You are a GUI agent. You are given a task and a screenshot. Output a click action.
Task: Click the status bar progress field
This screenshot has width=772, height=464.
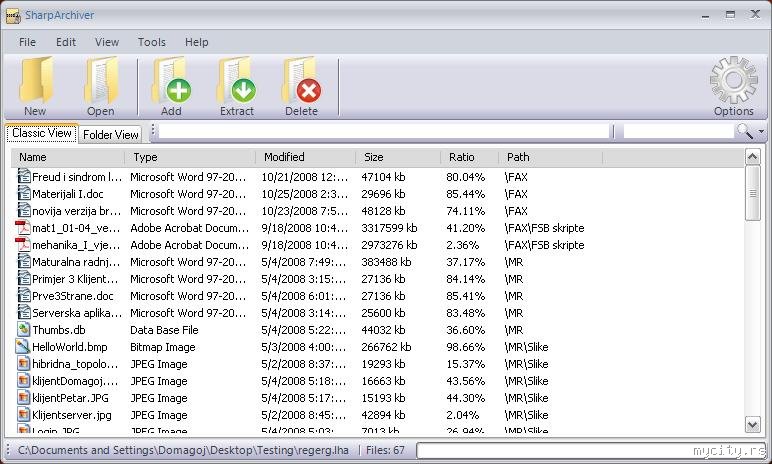coord(591,450)
